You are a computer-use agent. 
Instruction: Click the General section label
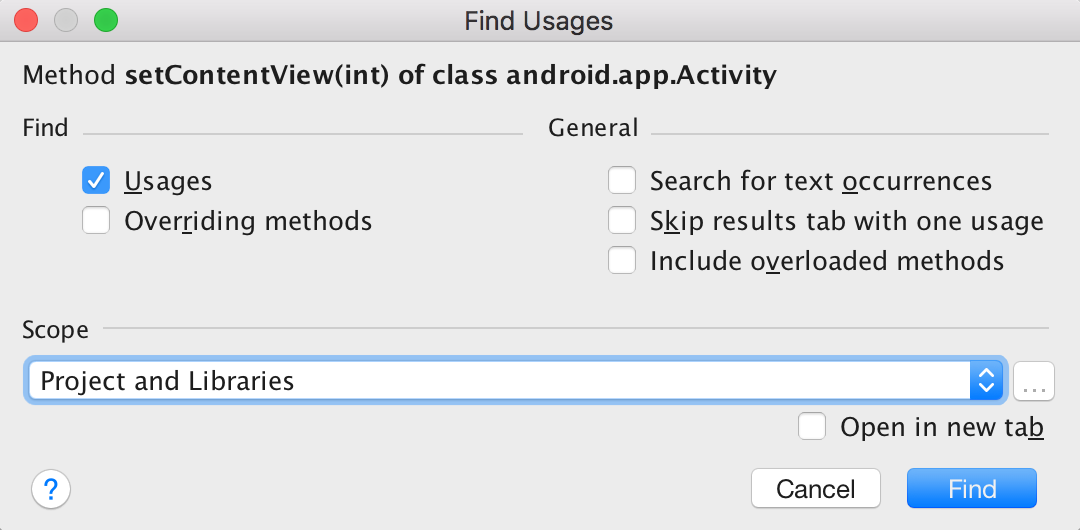pyautogui.click(x=593, y=128)
